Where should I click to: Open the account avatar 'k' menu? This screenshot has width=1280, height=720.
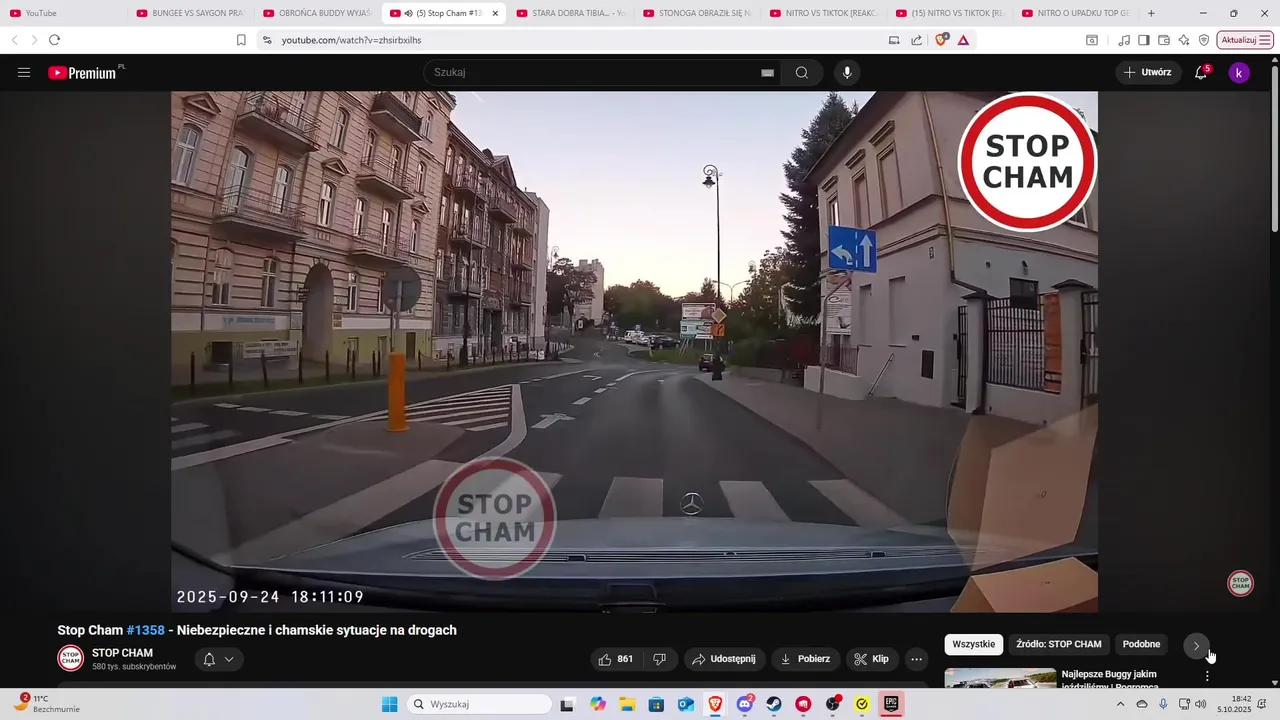click(1239, 72)
